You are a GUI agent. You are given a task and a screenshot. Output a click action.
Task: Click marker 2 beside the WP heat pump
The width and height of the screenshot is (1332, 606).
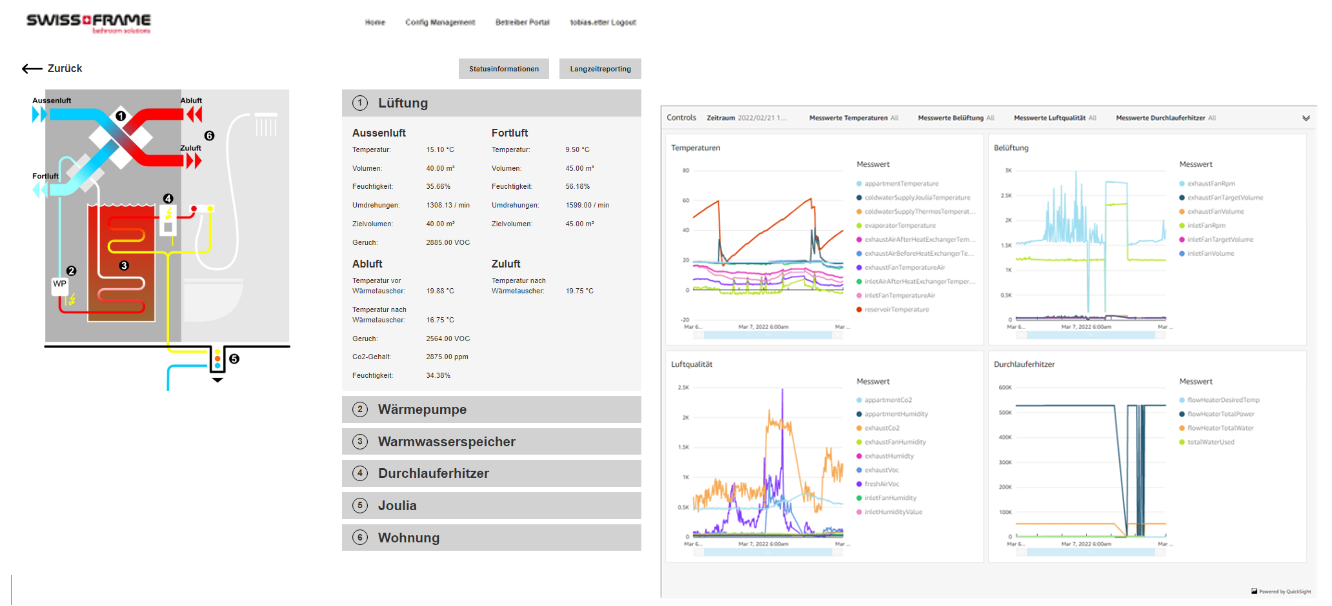[x=71, y=271]
